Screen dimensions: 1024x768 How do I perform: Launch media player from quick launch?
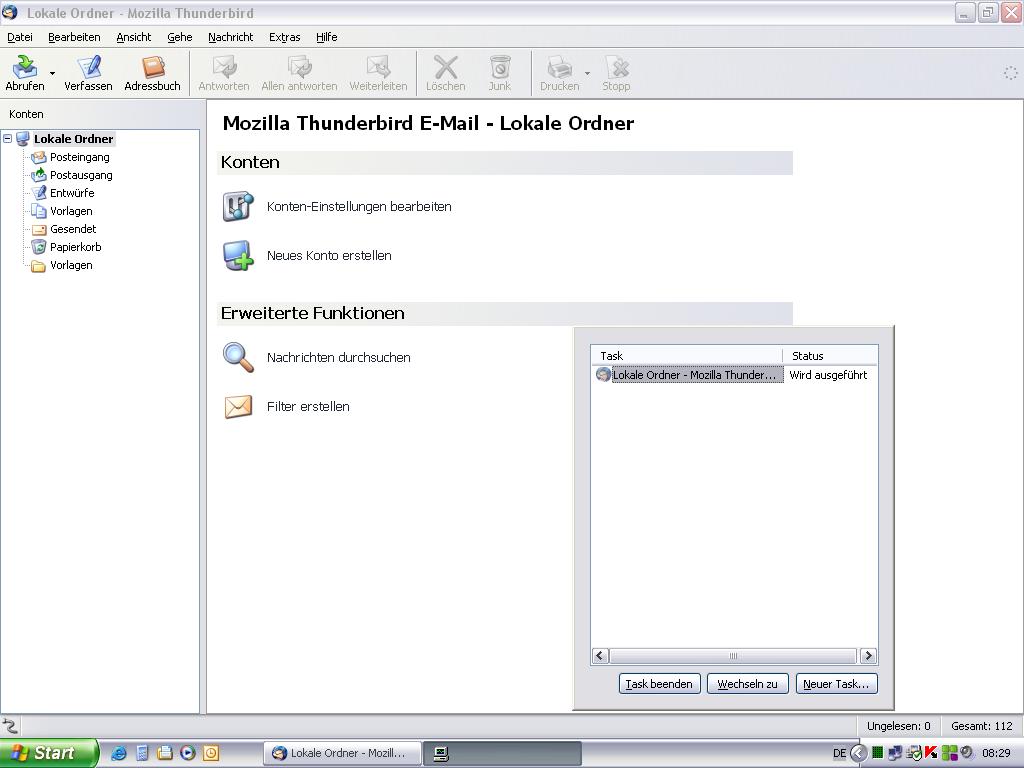(x=188, y=753)
